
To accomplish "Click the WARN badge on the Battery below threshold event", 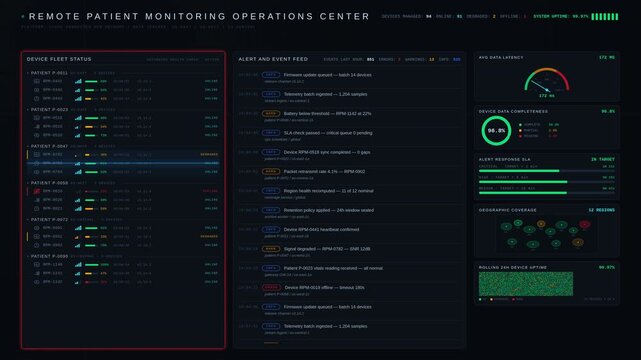I will tap(271, 114).
